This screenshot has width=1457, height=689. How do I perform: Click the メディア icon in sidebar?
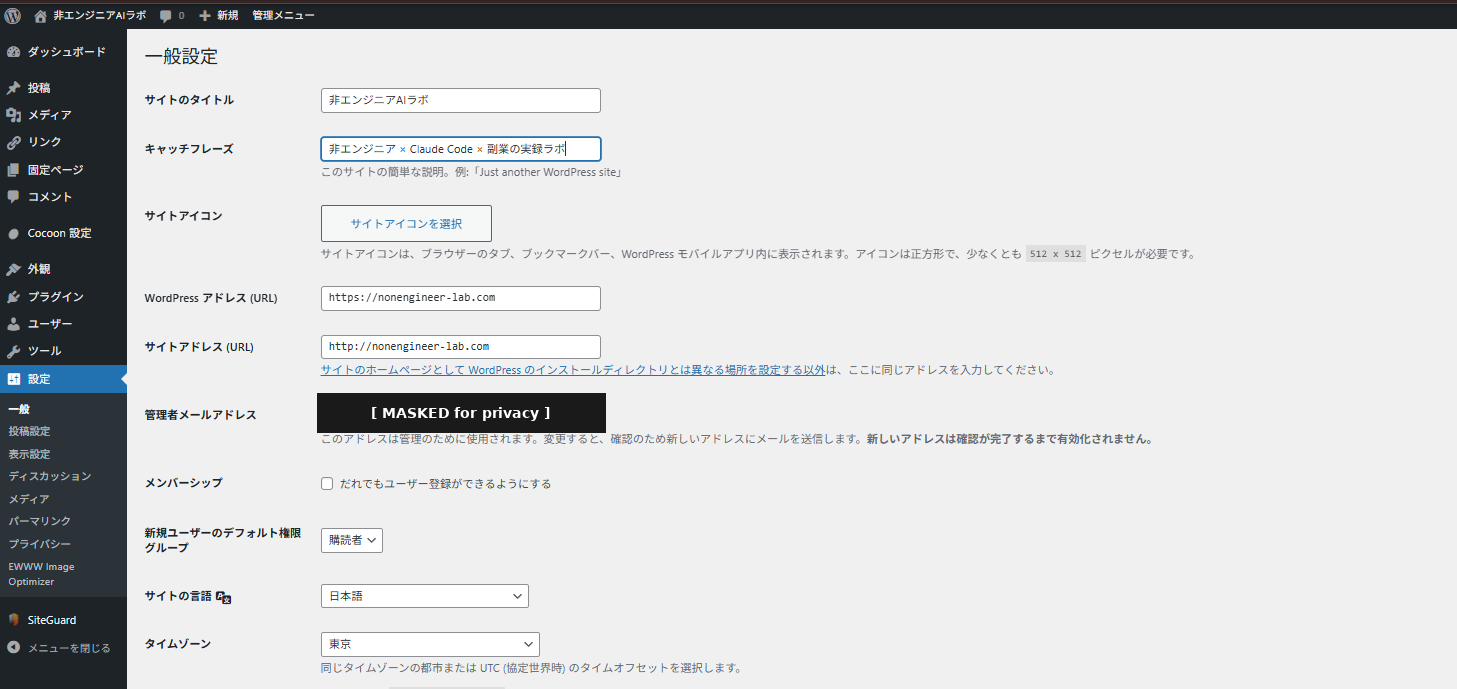coord(14,115)
